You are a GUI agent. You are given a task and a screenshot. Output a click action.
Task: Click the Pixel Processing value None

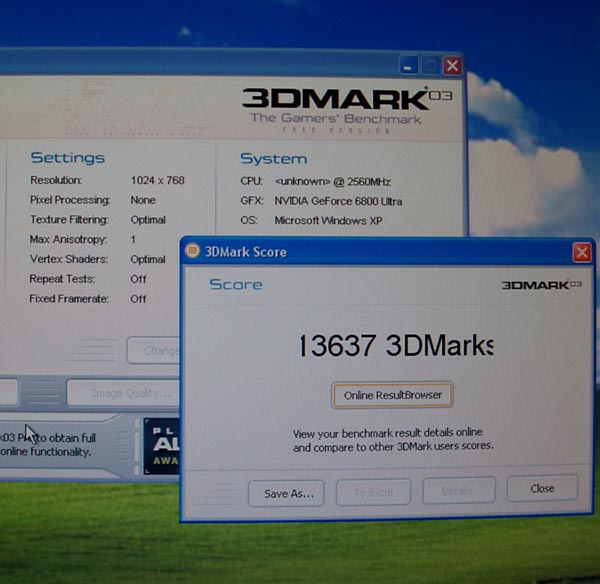tap(143, 200)
